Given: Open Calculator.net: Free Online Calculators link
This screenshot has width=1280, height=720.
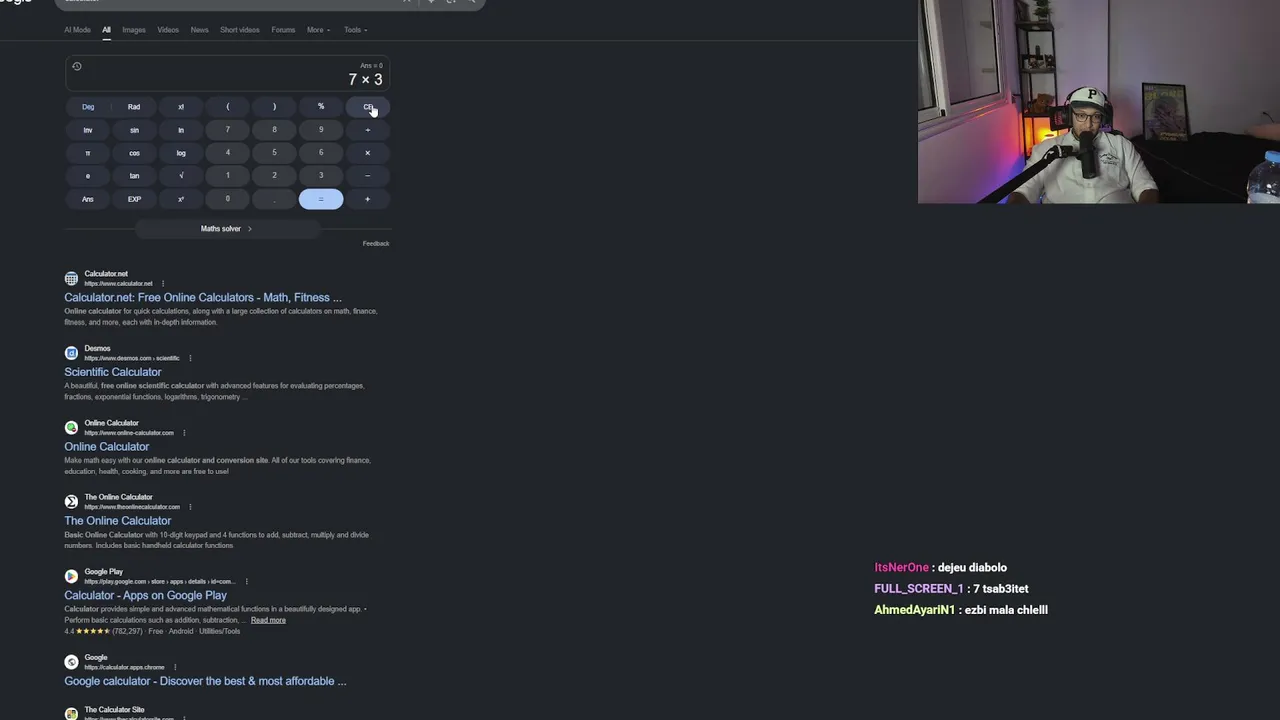Looking at the screenshot, I should click(x=203, y=298).
